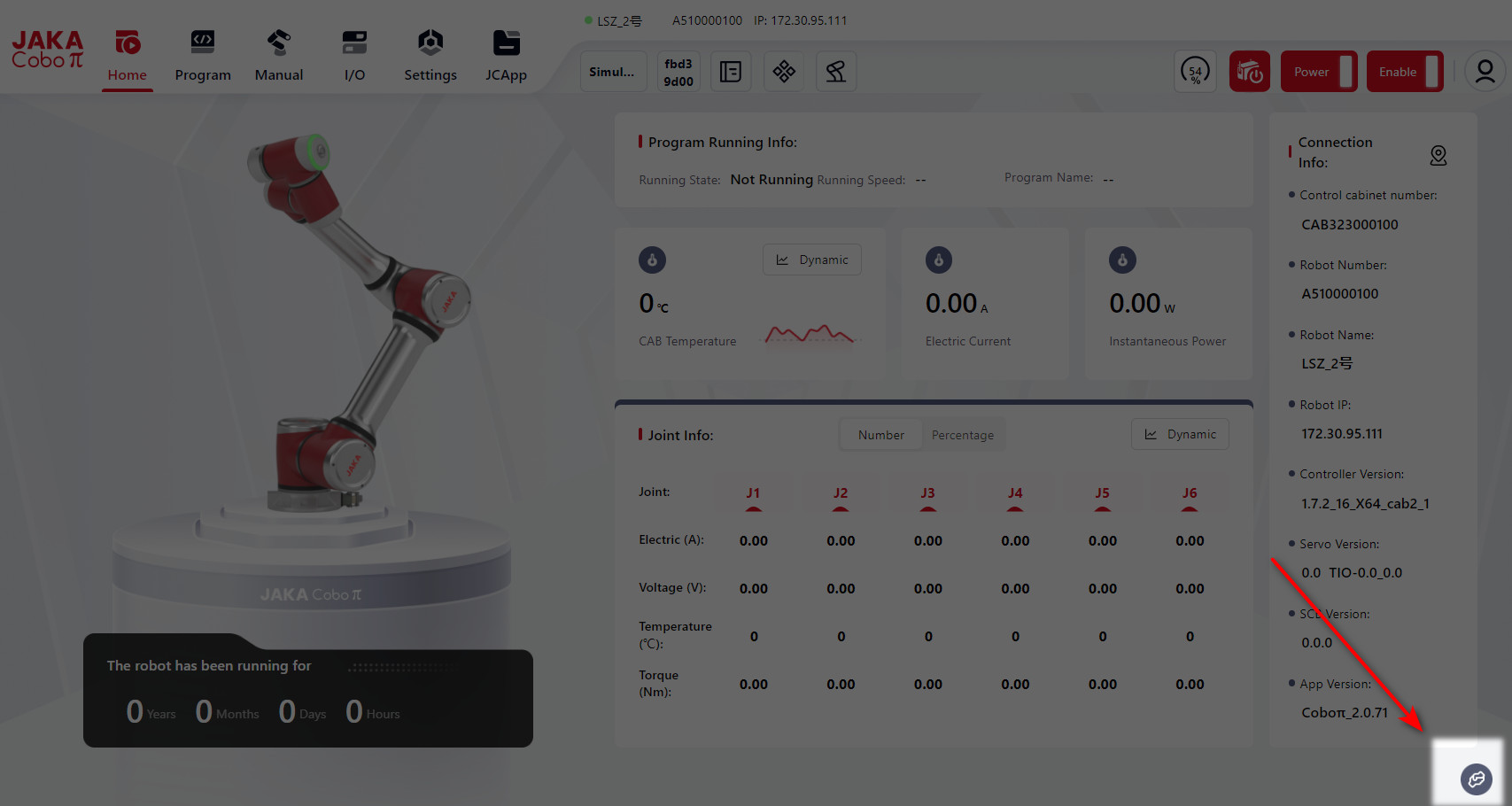Viewport: 1512px width, 806px height.
Task: Click the four-diamond coordinate icon
Action: coord(784,72)
